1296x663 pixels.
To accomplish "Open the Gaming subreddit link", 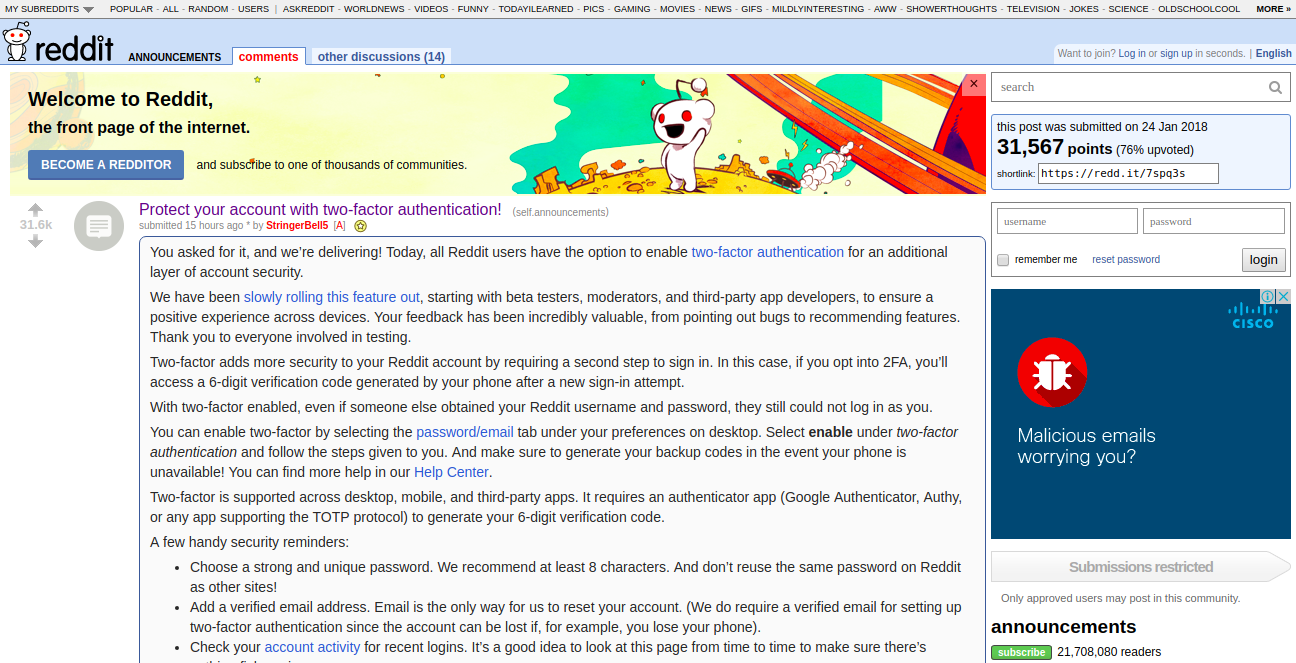I will point(631,9).
